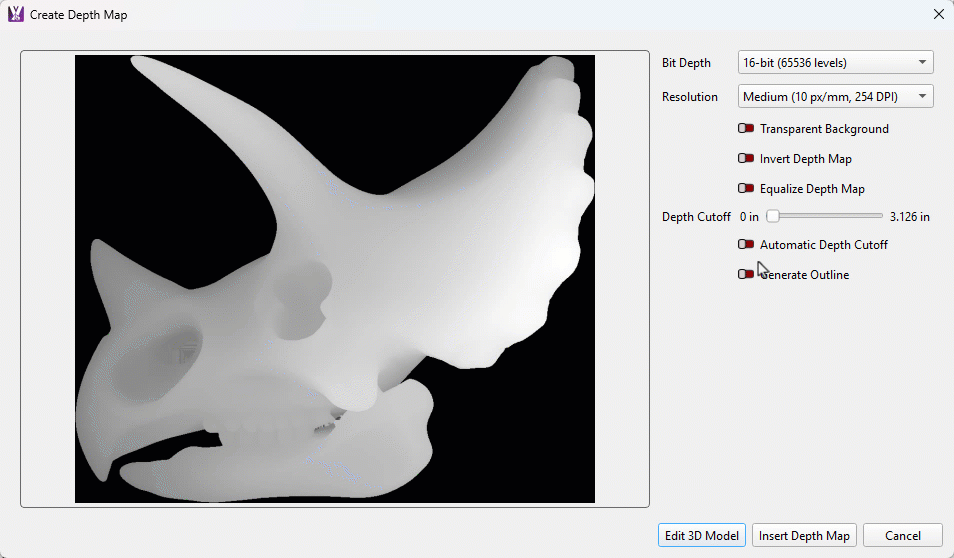The image size is (954, 558).
Task: Click the Resolution label
Action: (690, 97)
